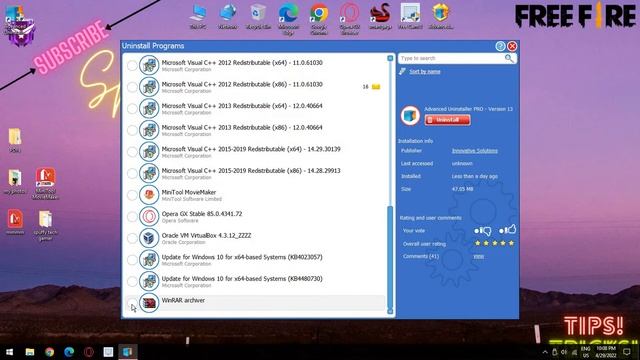The height and width of the screenshot is (360, 640).
Task: Open Edge from the taskbar
Action: 69,352
